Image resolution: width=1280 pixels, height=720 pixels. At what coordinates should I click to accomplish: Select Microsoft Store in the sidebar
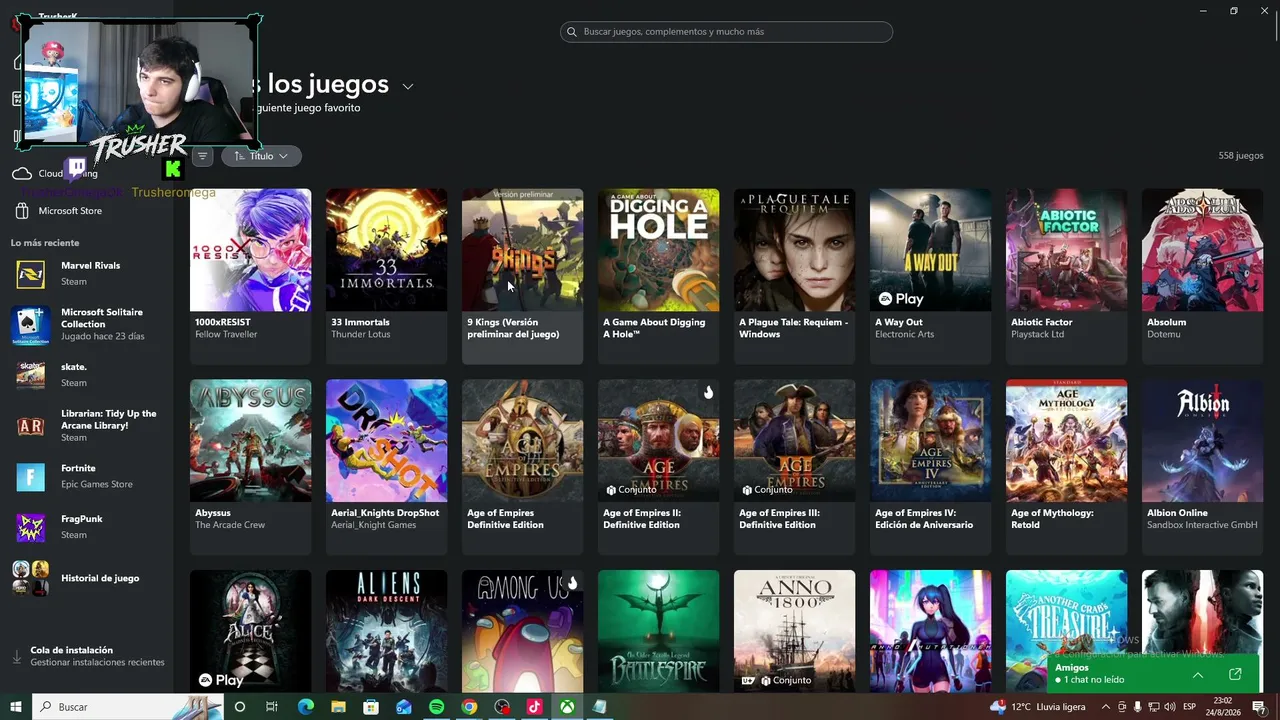tap(70, 211)
